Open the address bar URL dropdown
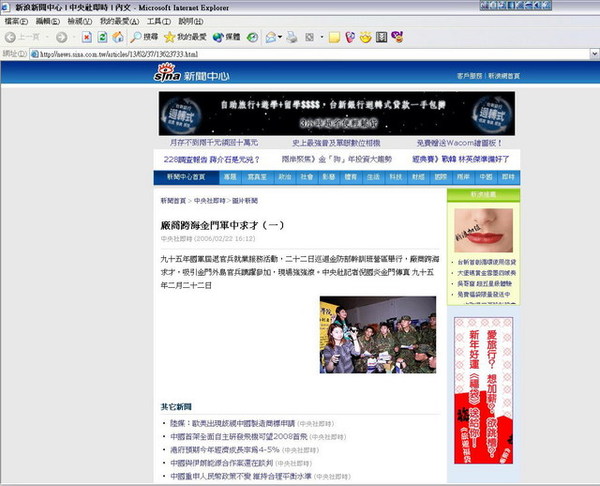This screenshot has width=600, height=486. point(595,54)
